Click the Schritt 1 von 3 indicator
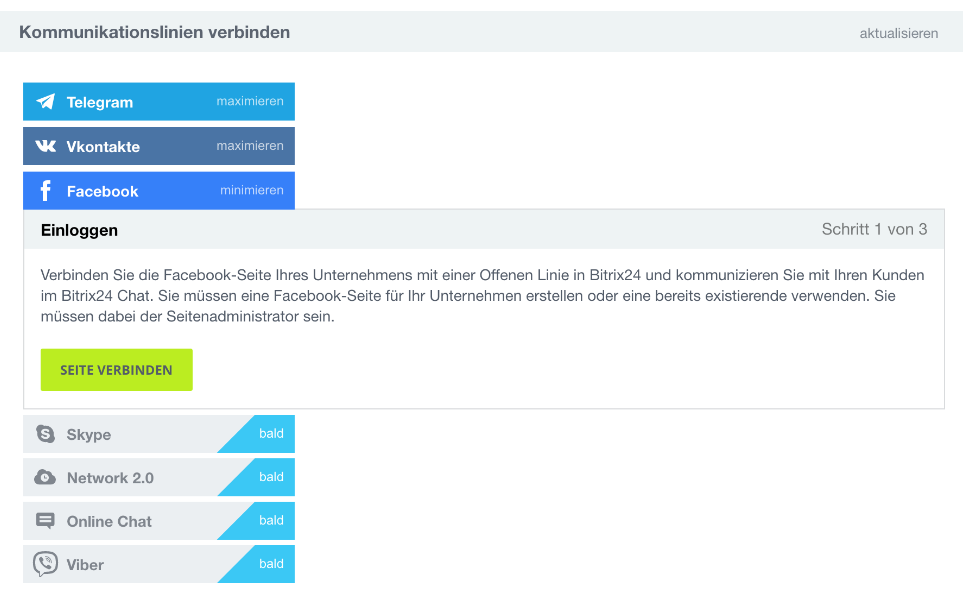Viewport: 963px width, 606px height. point(875,229)
